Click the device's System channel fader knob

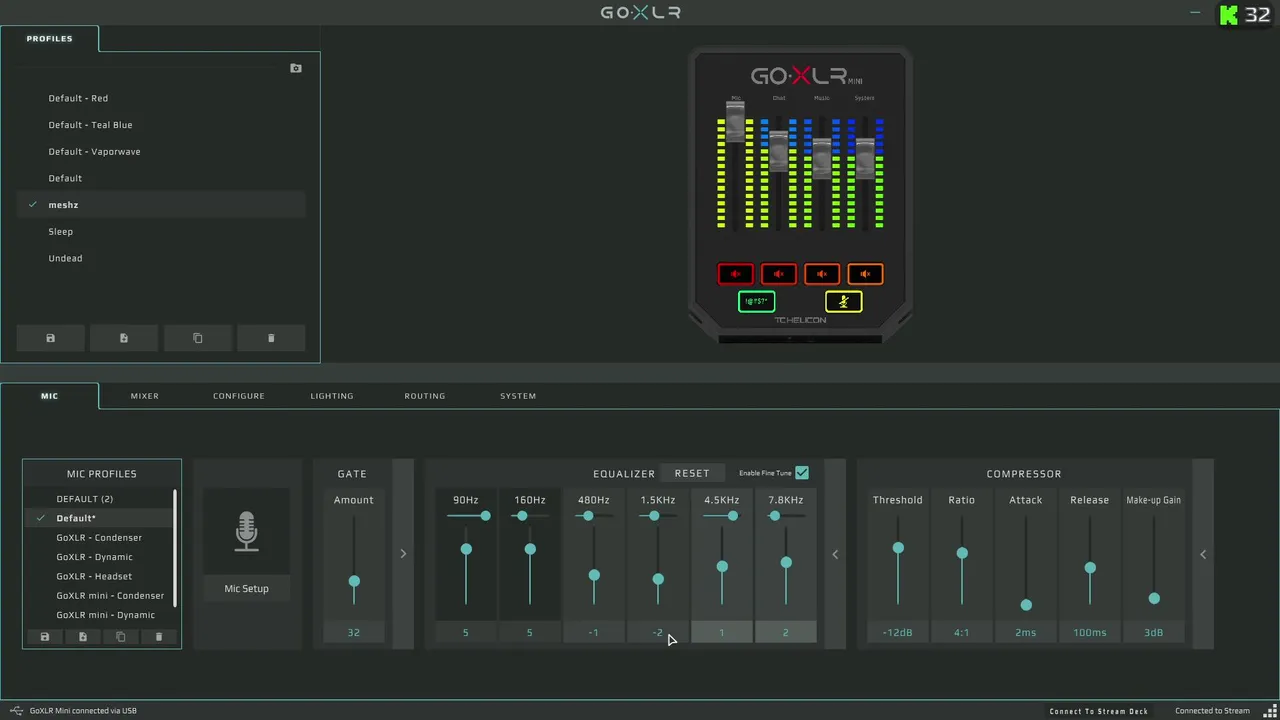(865, 158)
